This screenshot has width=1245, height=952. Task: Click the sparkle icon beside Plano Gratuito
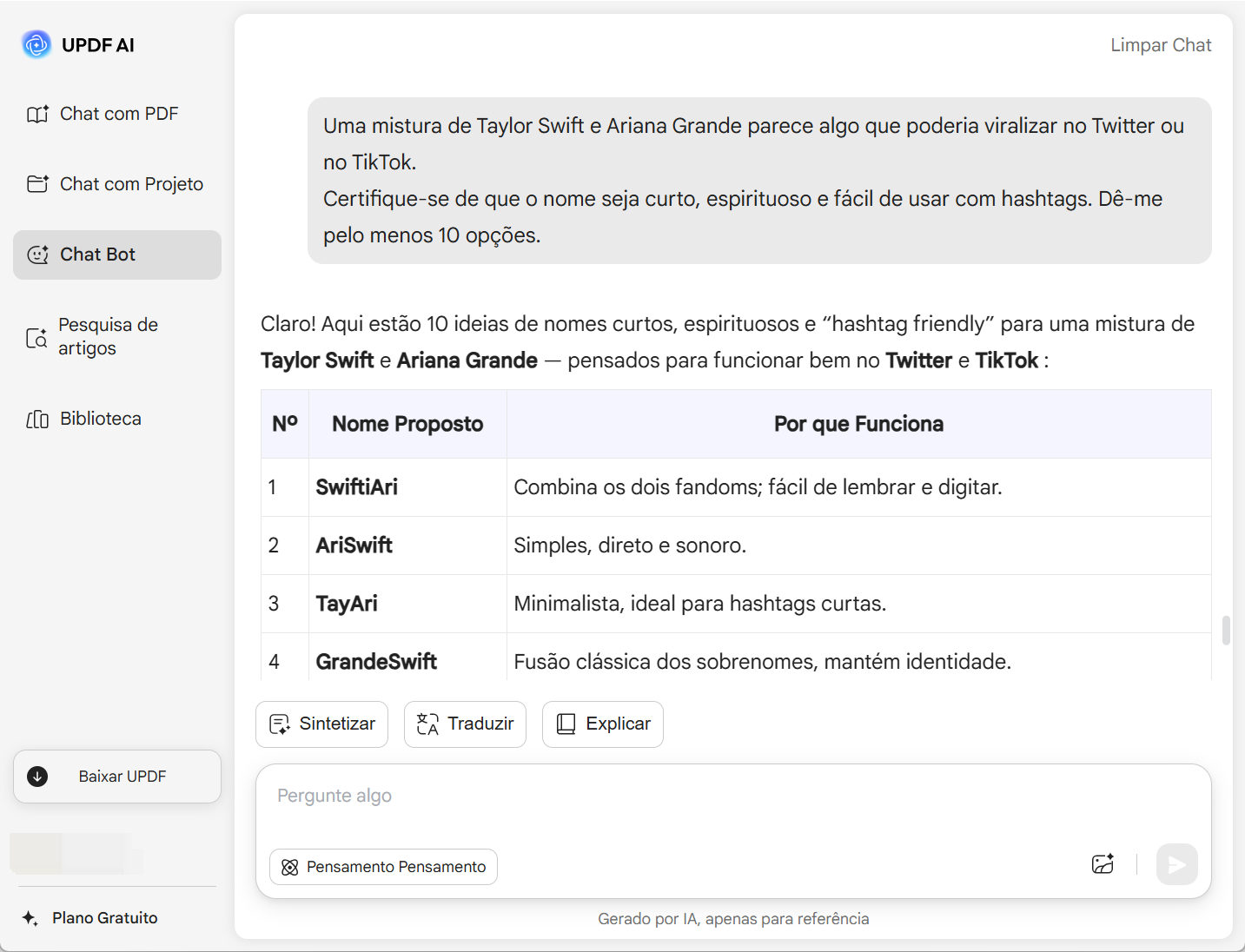coord(30,918)
